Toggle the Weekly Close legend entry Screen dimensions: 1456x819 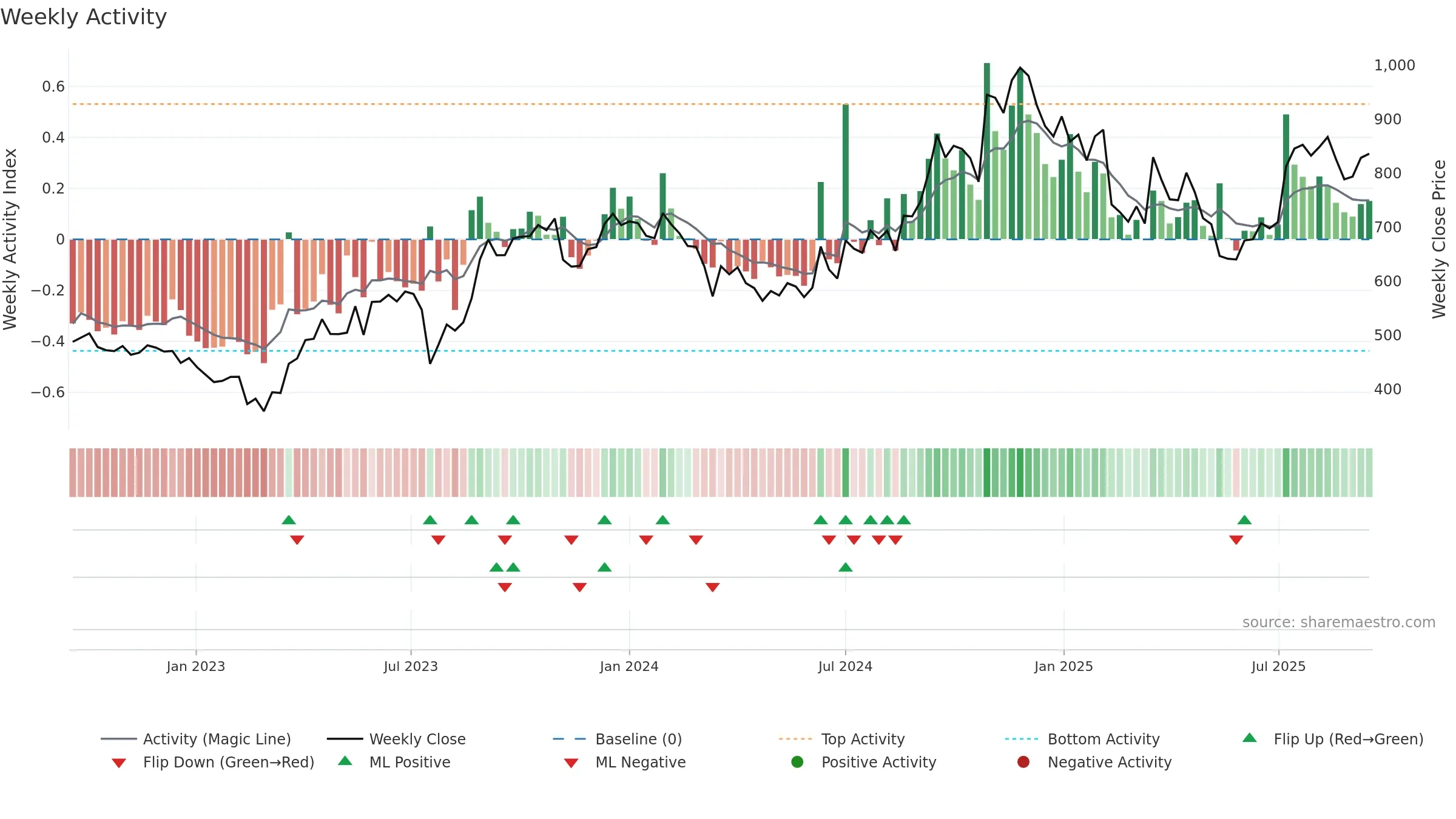pos(396,739)
